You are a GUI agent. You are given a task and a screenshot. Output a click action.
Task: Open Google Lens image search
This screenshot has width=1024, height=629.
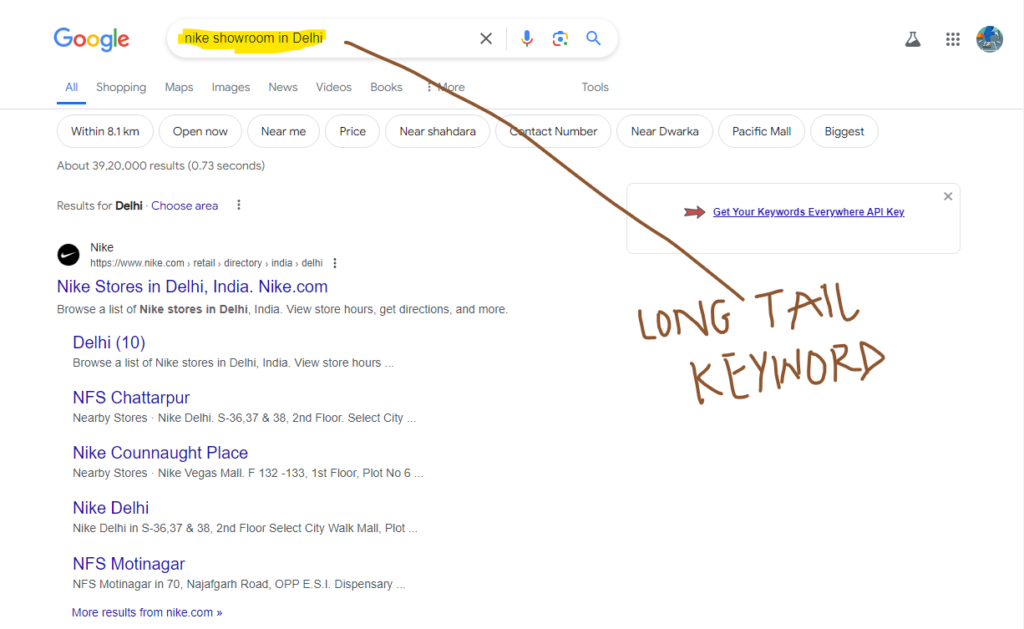tap(560, 39)
